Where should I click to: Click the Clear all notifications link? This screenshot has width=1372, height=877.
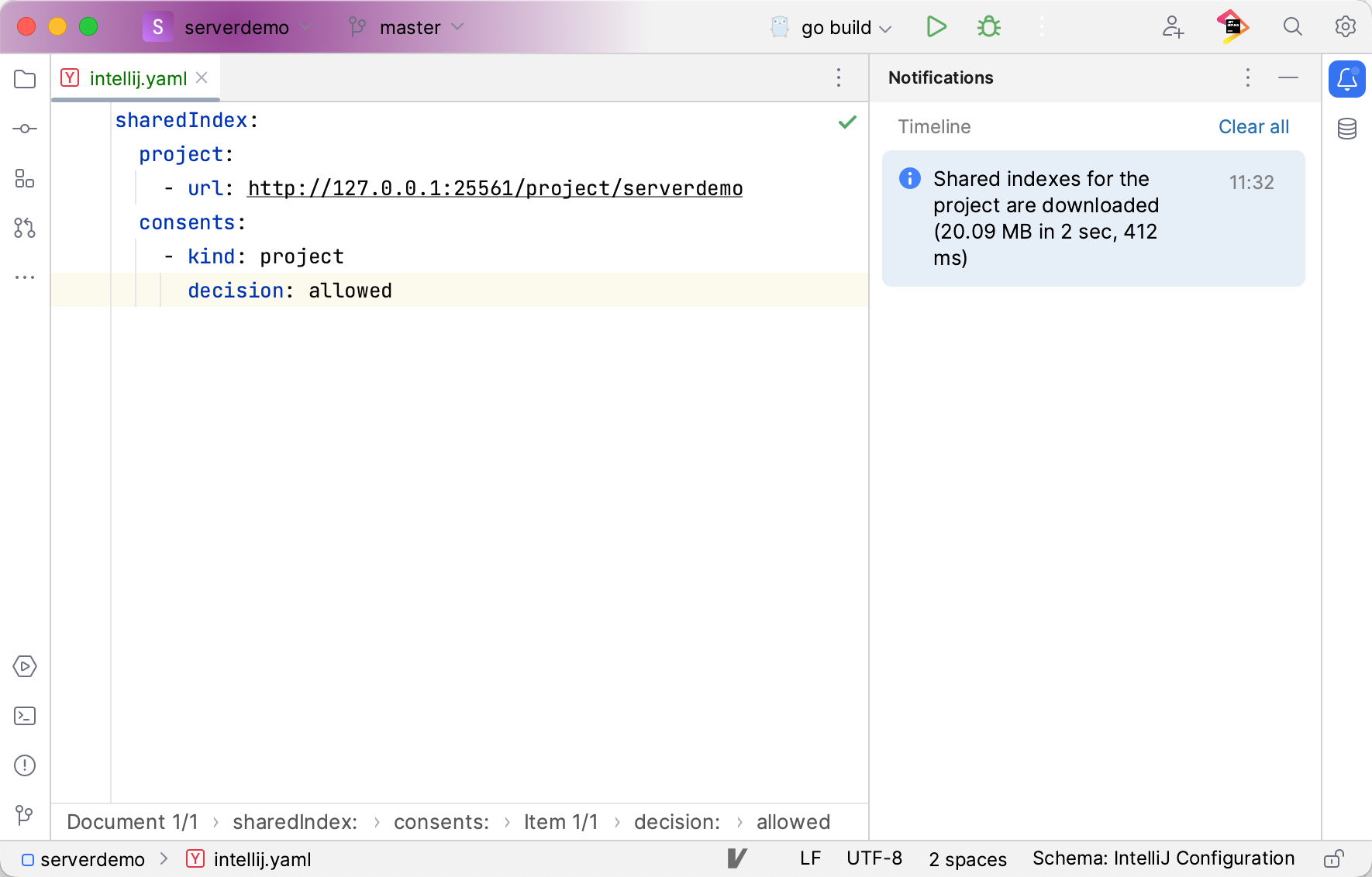point(1253,126)
